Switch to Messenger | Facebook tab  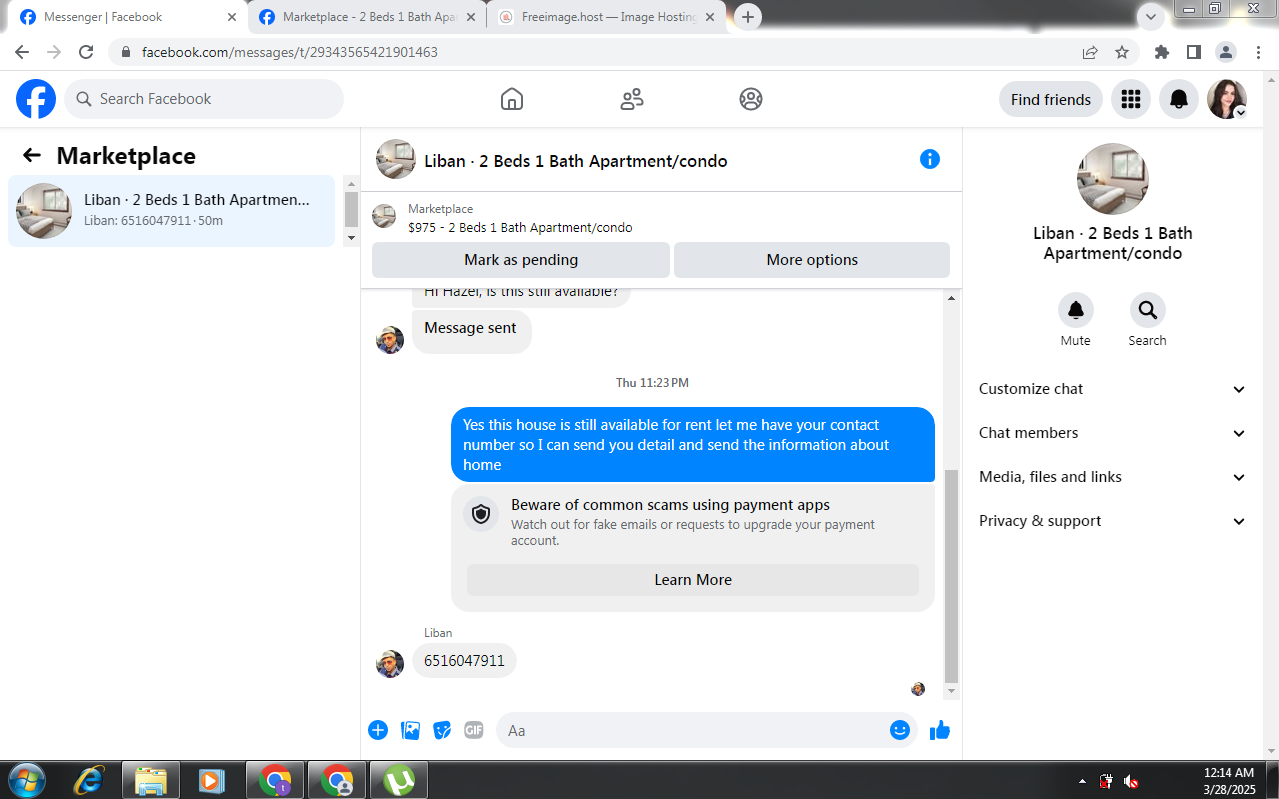point(128,17)
